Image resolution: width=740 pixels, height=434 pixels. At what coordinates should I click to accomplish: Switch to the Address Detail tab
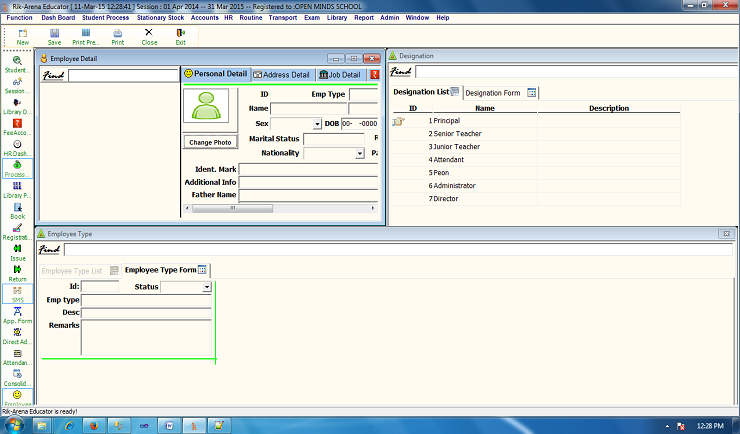280,75
